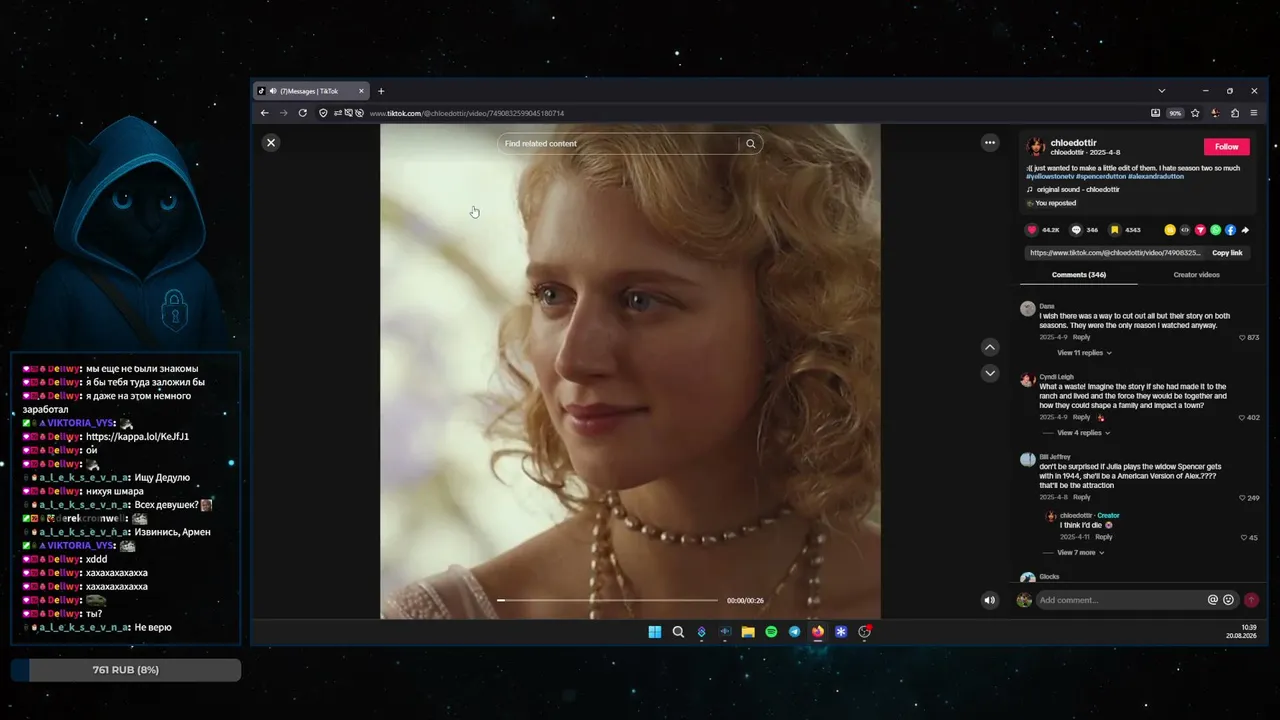Select the Messages | TikTok browser tab

point(311,91)
